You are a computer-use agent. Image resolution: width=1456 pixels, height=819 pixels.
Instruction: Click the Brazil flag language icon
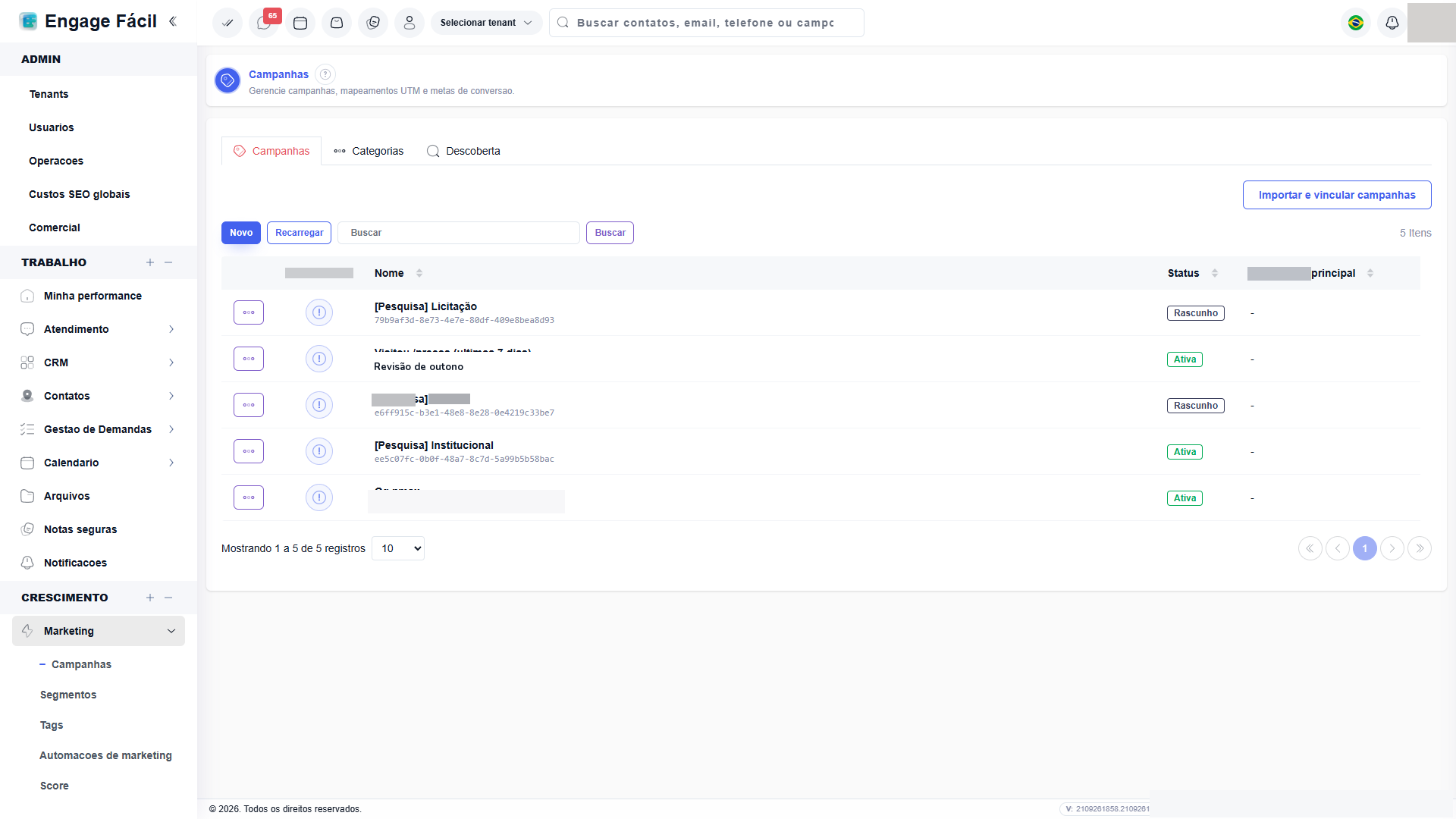(x=1356, y=23)
